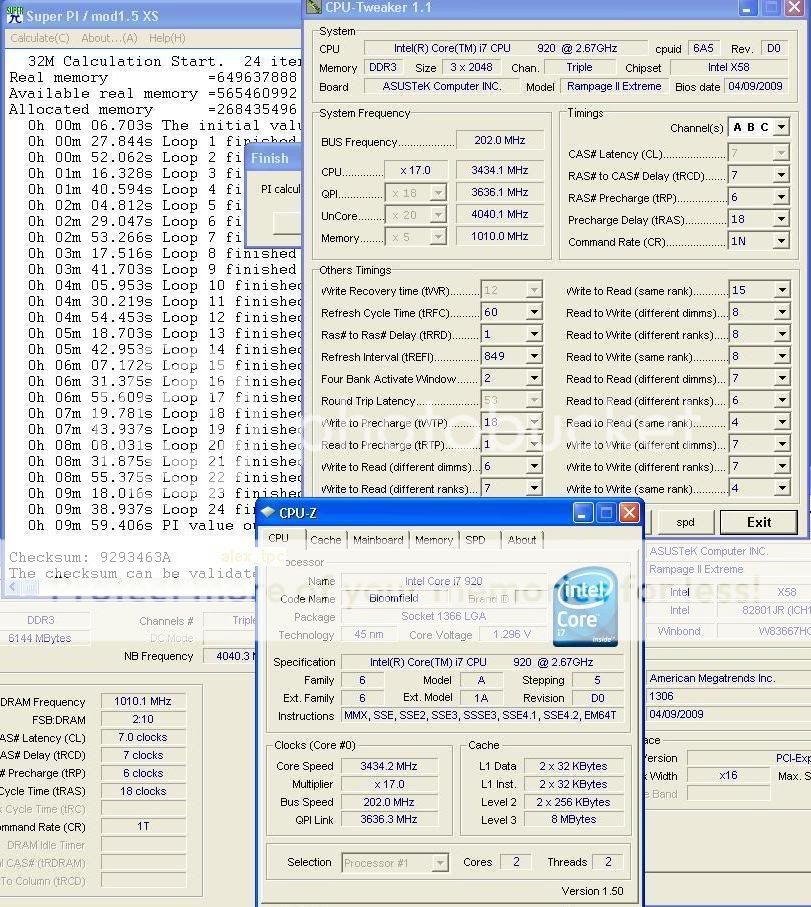Open the Precharge Delay (tRAS) dropdown
The height and width of the screenshot is (907, 811).
point(781,219)
